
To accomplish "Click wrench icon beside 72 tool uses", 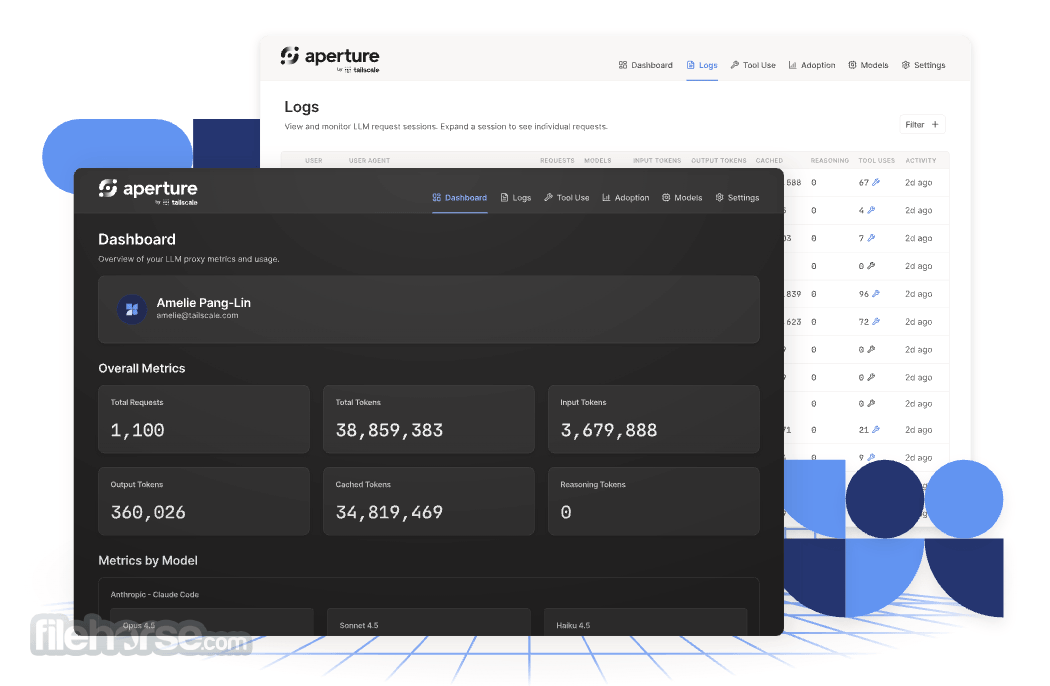I will 876,322.
